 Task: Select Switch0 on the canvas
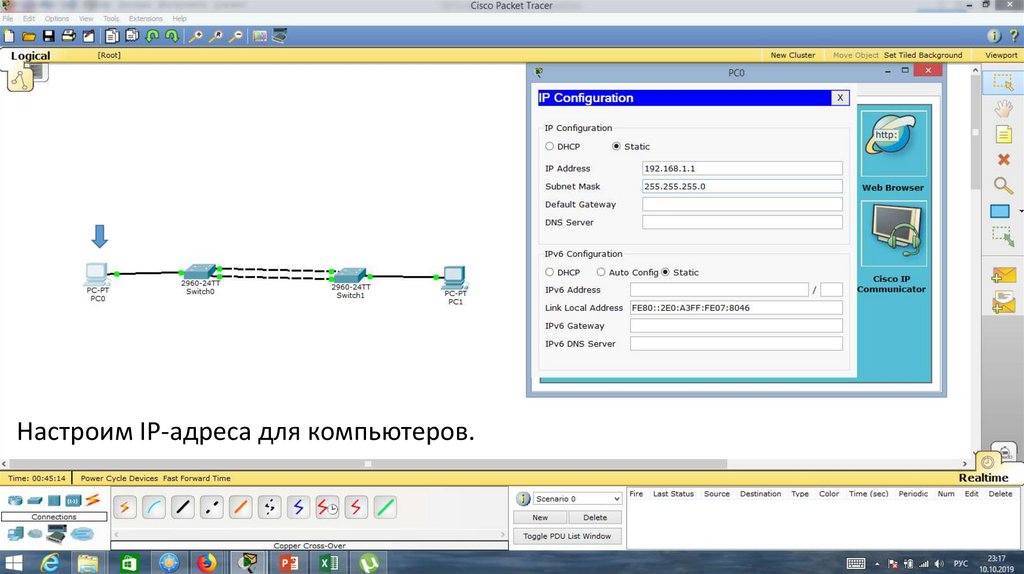200,271
